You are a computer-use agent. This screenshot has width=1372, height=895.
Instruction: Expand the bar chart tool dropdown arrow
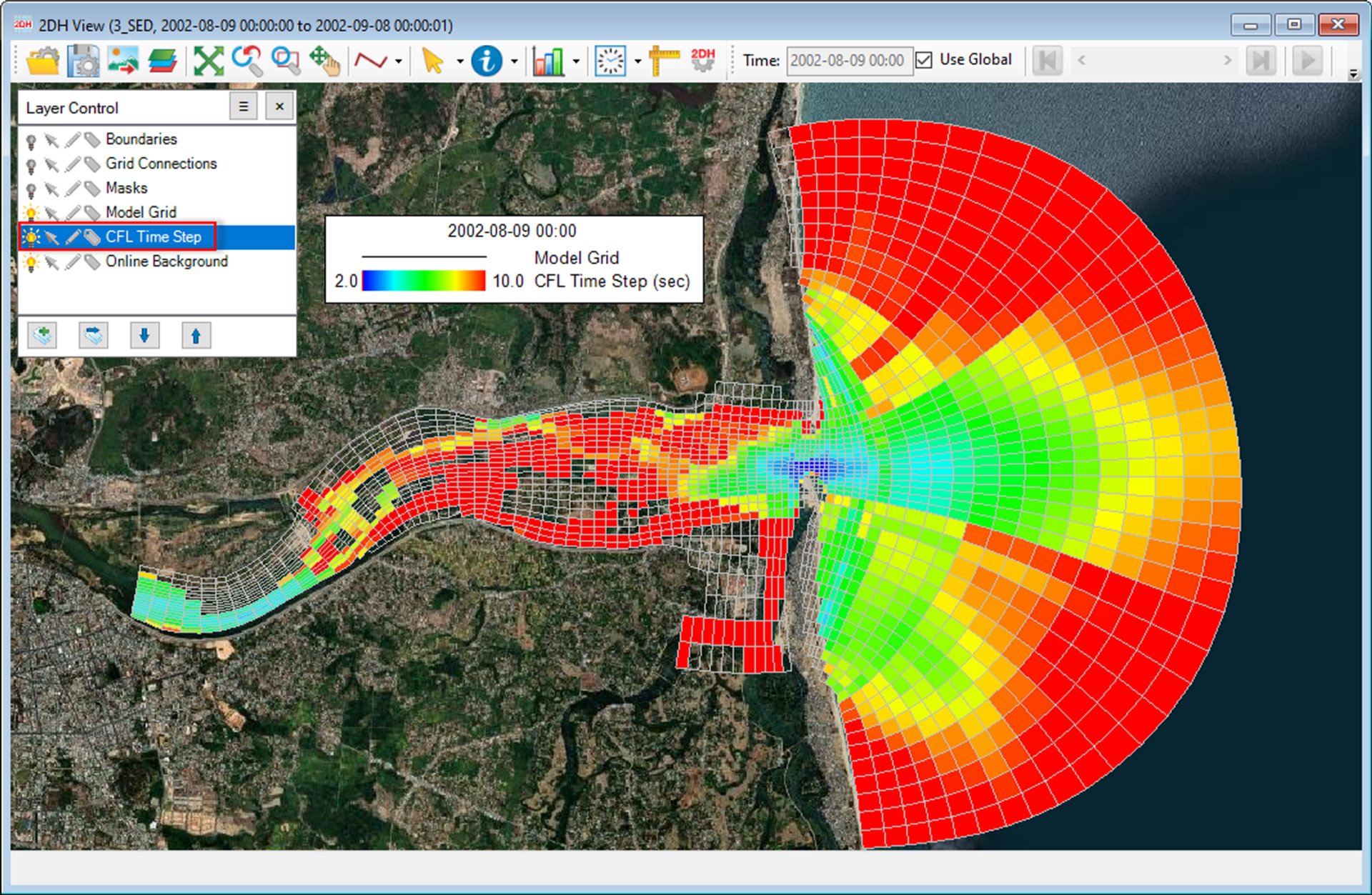(576, 61)
